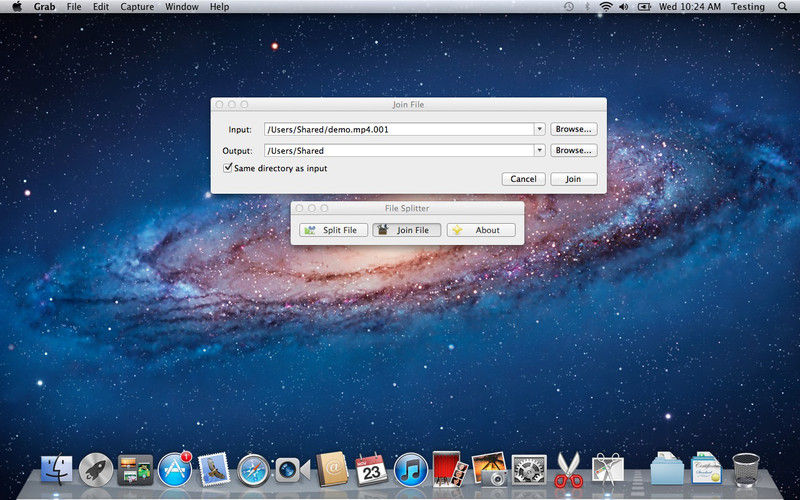Expand the Output path dropdown arrow
Viewport: 800px width, 500px height.
pyautogui.click(x=540, y=151)
